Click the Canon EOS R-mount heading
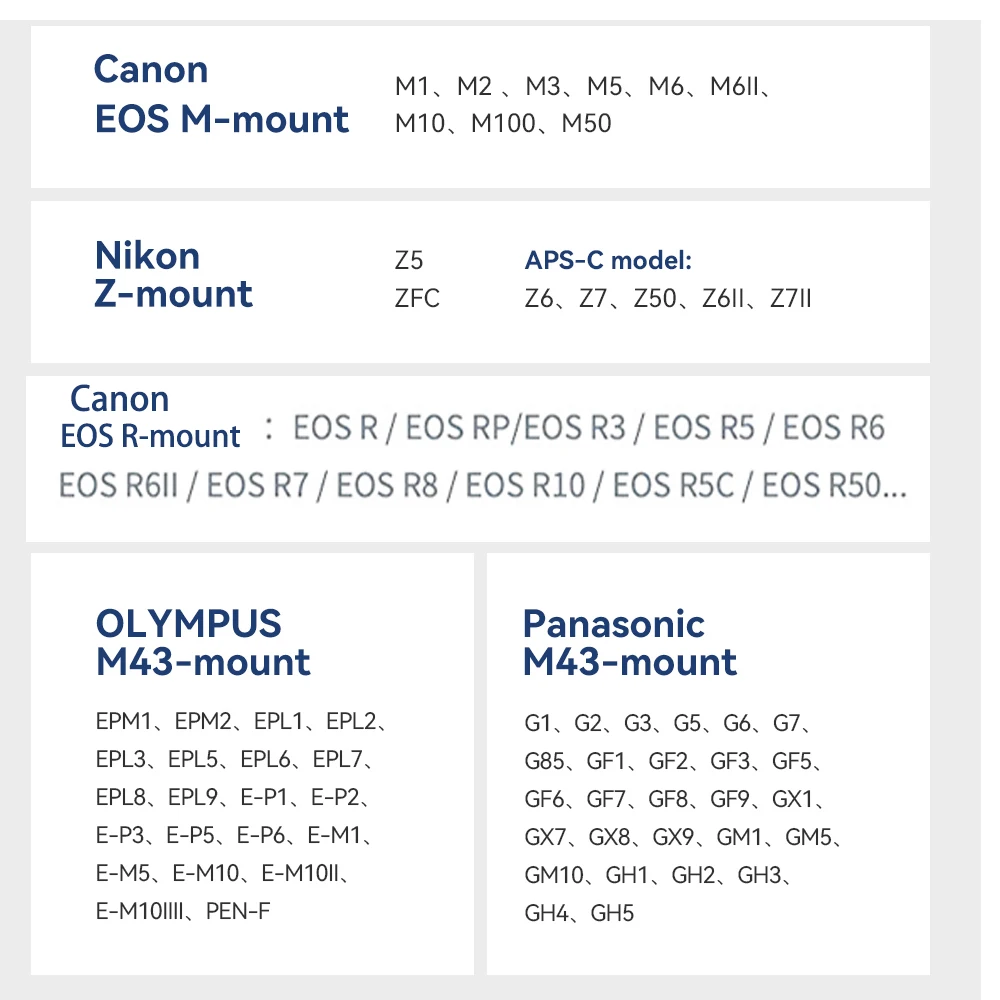Screen dimensions: 1000x1000 tap(150, 417)
